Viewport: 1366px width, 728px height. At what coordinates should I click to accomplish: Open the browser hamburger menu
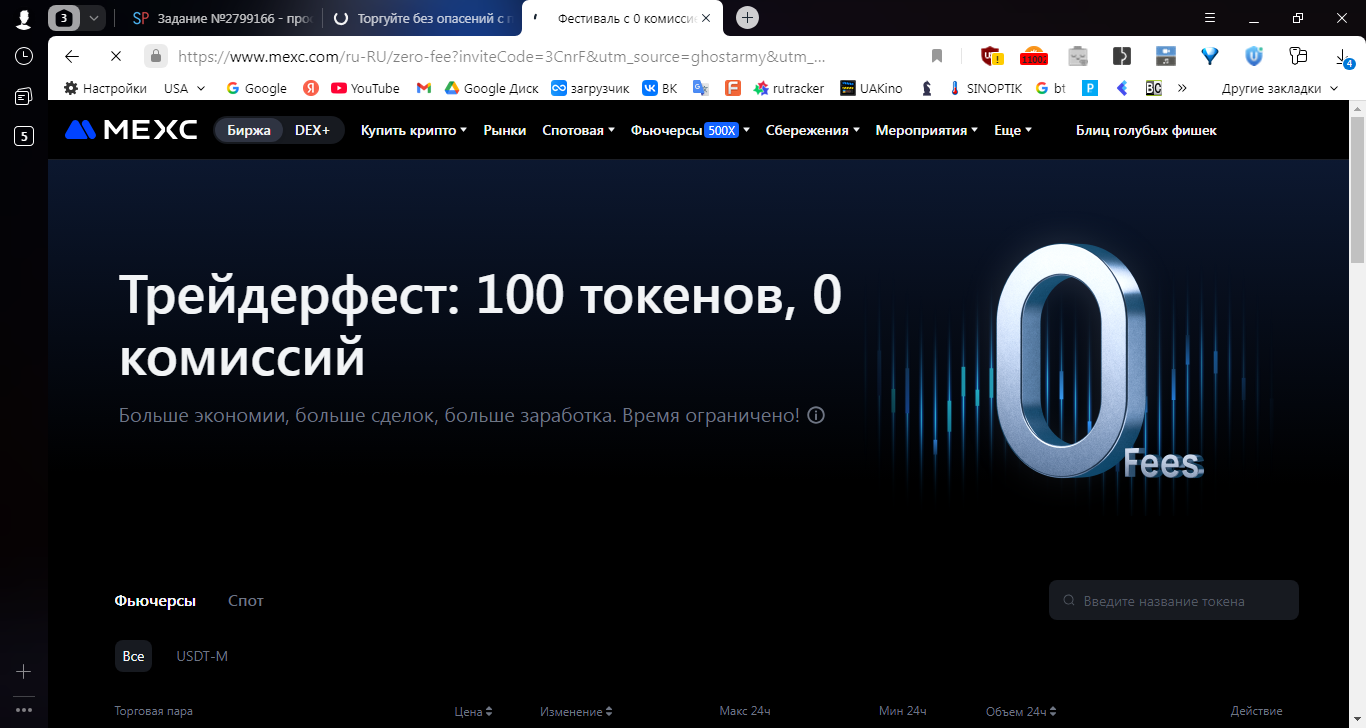click(x=1210, y=18)
